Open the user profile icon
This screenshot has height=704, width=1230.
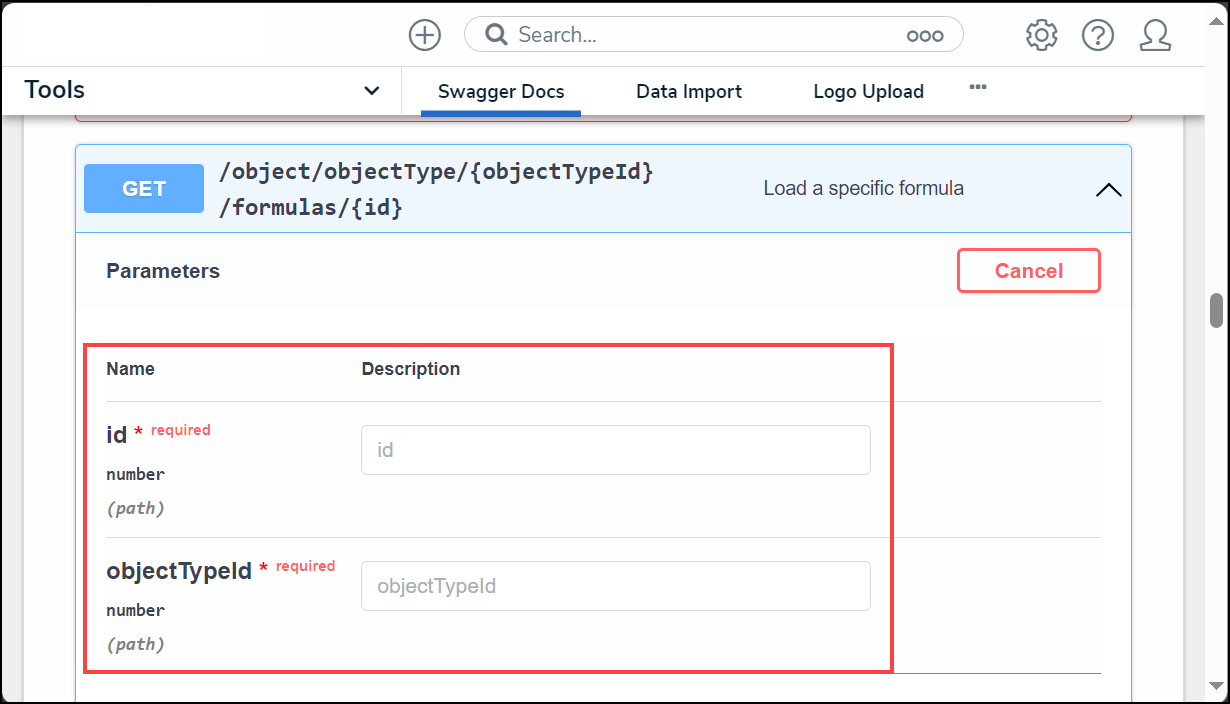coord(1155,35)
